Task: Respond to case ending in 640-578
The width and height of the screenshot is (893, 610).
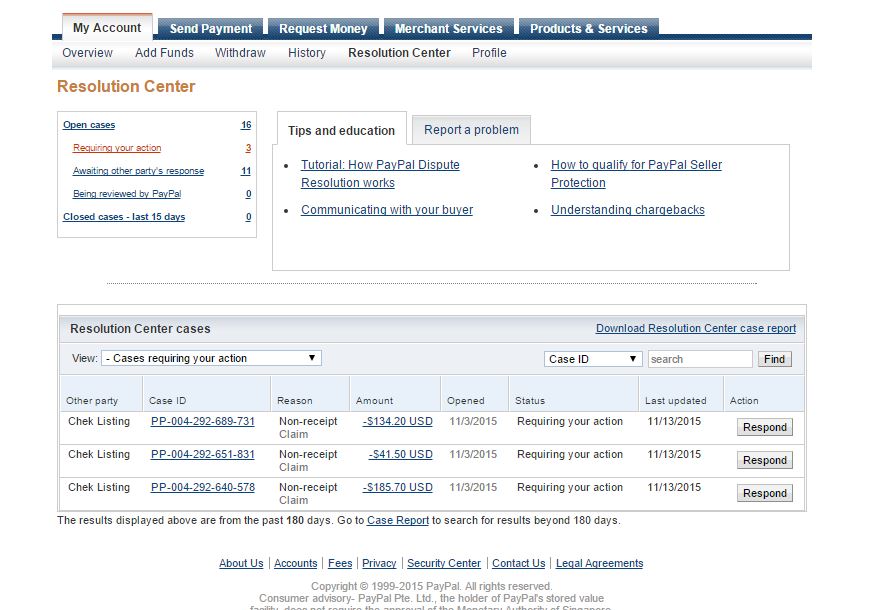Action: point(764,493)
